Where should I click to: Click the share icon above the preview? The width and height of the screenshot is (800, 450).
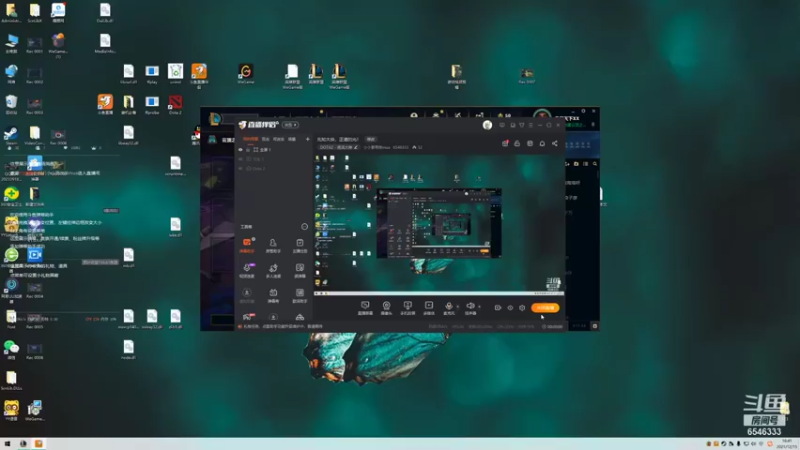(555, 143)
